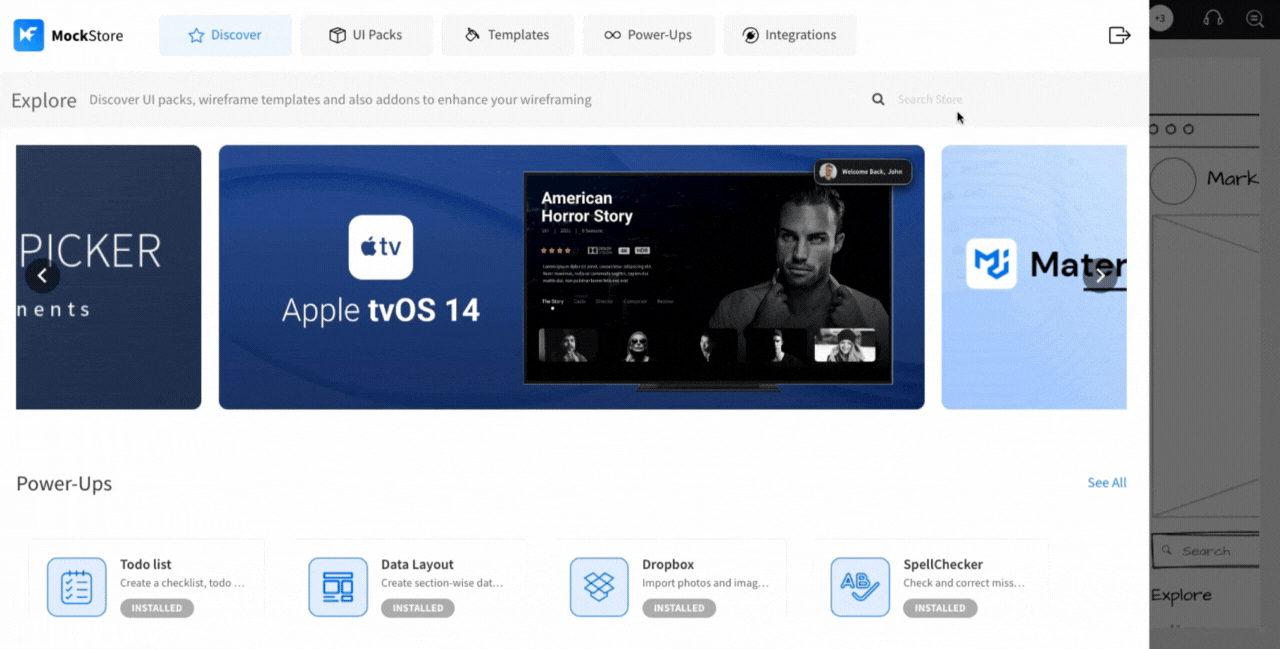This screenshot has height=649, width=1280.
Task: Click the SpellChecker title text
Action: pos(943,564)
